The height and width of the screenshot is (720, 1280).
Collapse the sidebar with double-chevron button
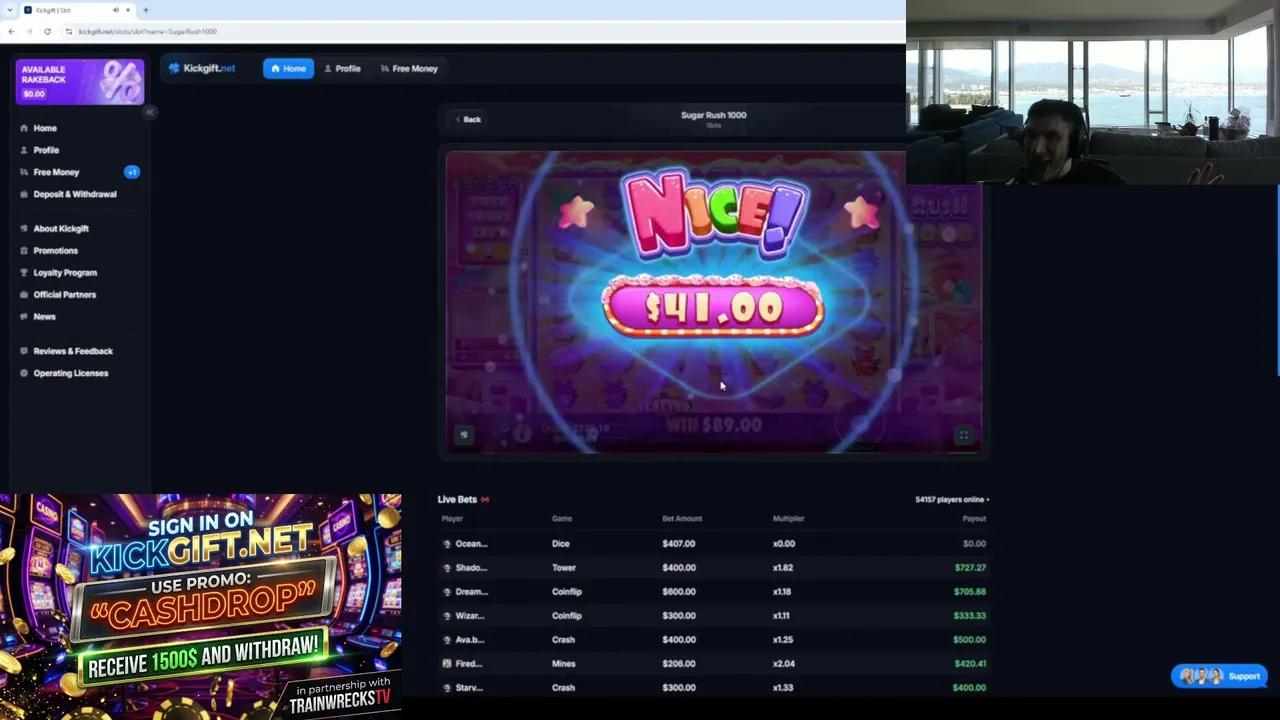pyautogui.click(x=149, y=112)
